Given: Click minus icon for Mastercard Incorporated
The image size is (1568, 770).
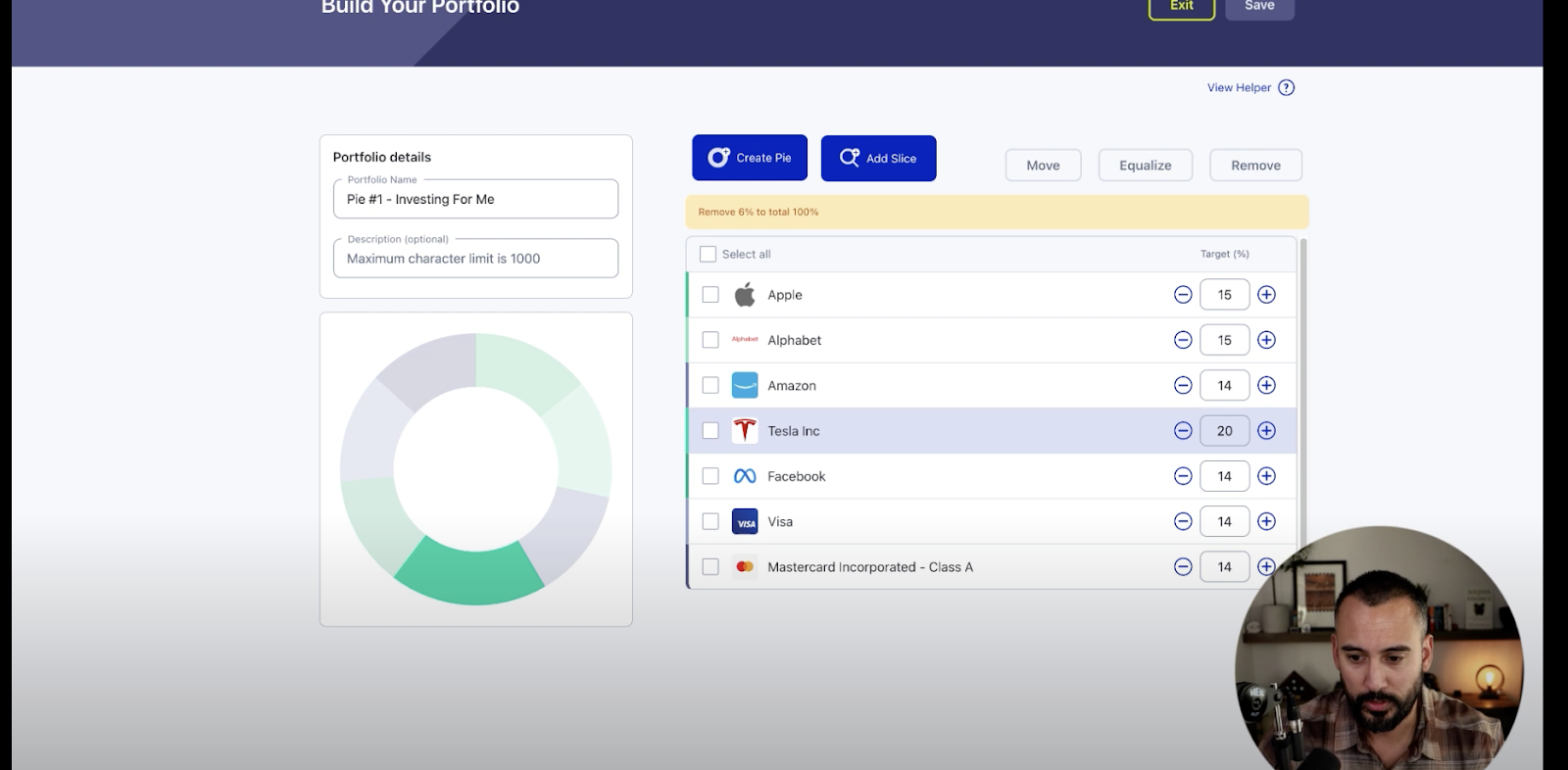Looking at the screenshot, I should [1183, 566].
